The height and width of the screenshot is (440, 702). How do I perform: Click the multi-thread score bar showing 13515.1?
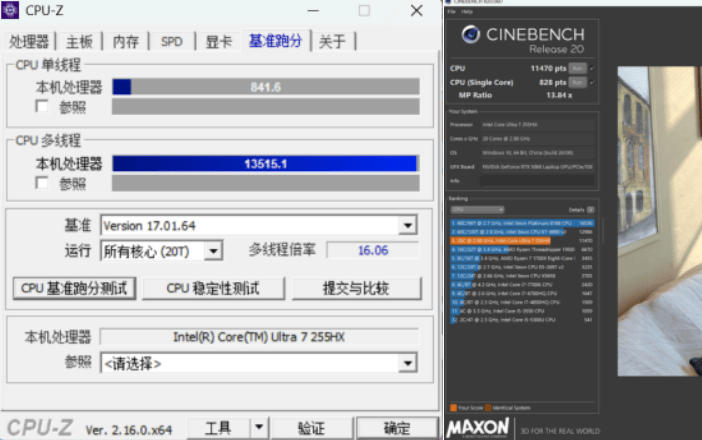[266, 163]
